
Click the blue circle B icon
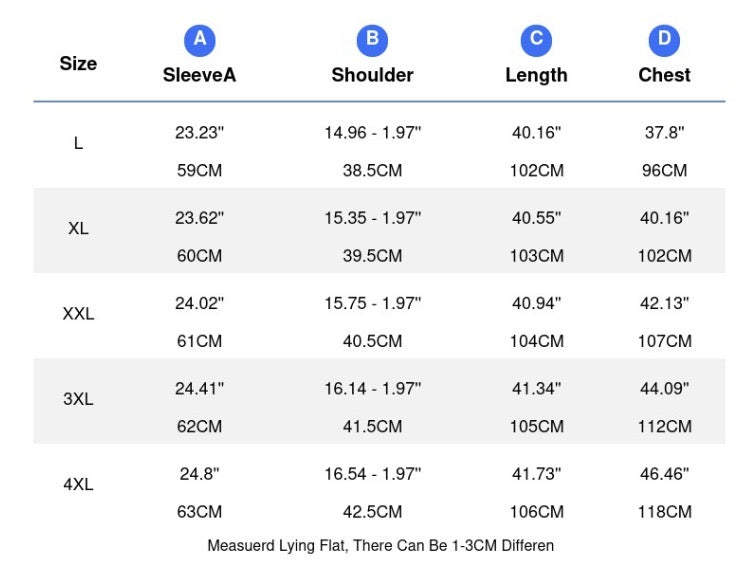click(372, 40)
